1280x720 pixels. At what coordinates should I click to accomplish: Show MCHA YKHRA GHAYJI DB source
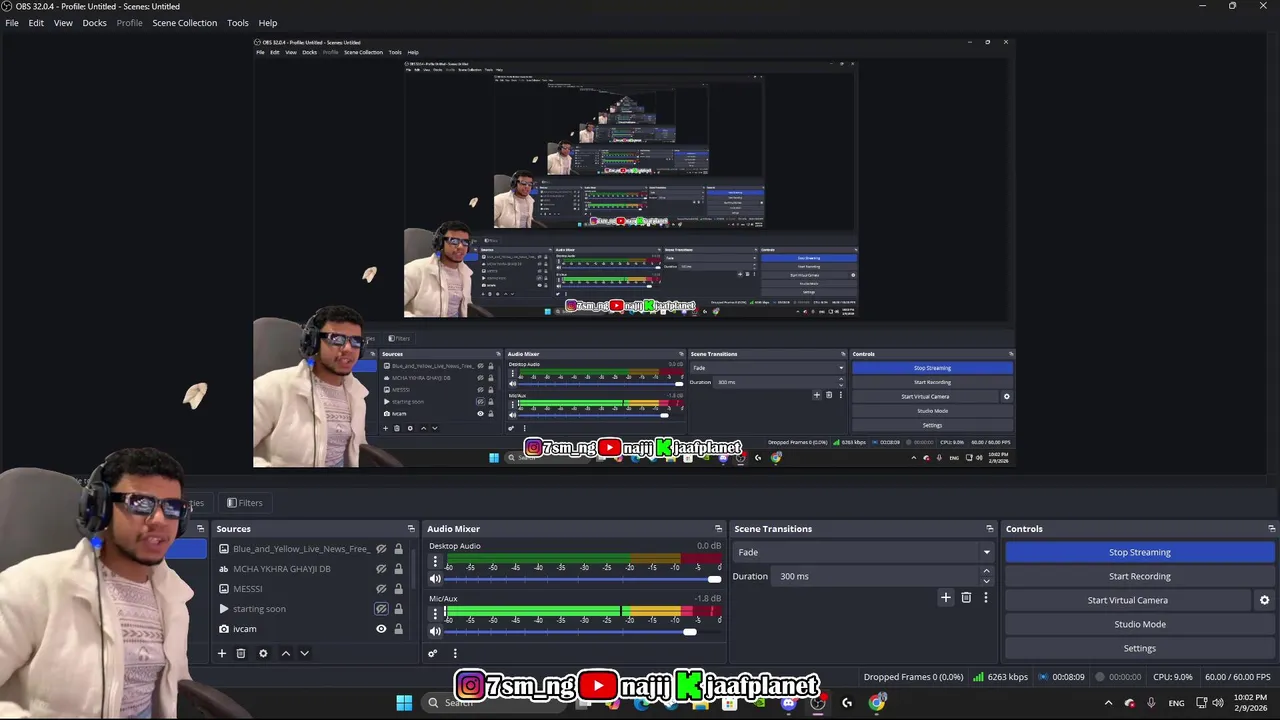[x=381, y=569]
